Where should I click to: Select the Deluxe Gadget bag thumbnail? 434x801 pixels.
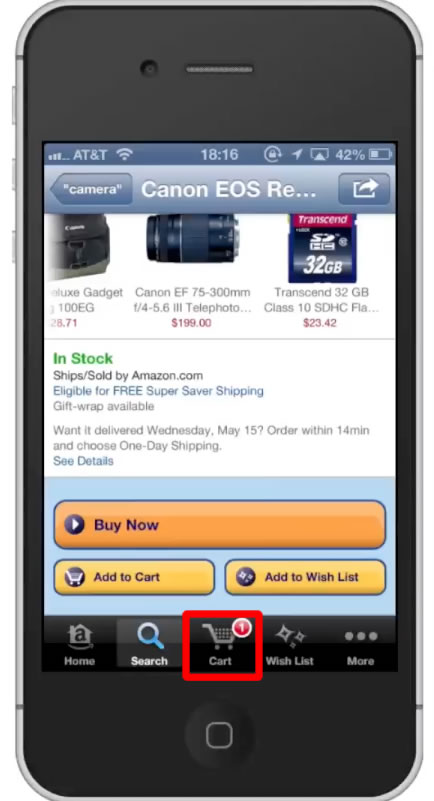[78, 247]
